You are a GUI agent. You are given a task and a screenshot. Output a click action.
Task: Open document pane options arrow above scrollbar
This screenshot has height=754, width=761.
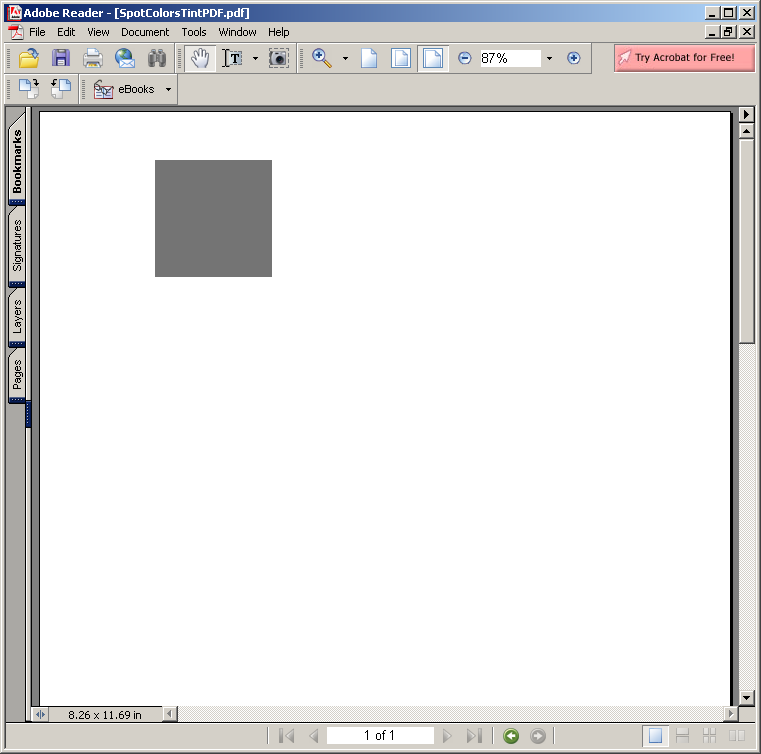click(746, 115)
